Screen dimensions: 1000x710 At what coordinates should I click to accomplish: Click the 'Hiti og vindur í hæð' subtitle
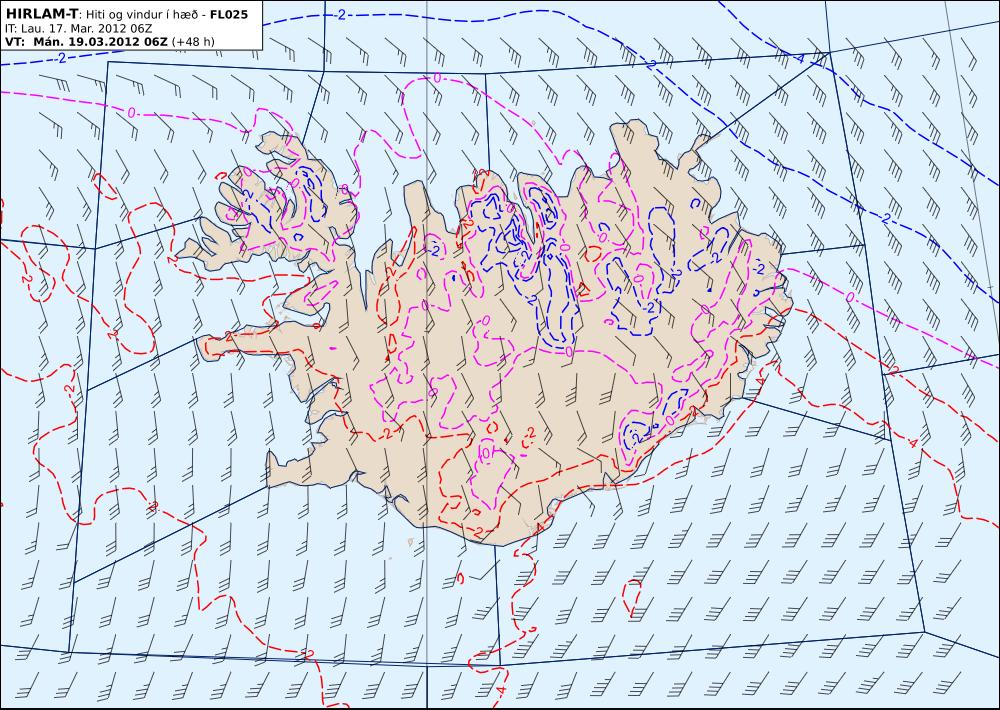click(x=142, y=15)
